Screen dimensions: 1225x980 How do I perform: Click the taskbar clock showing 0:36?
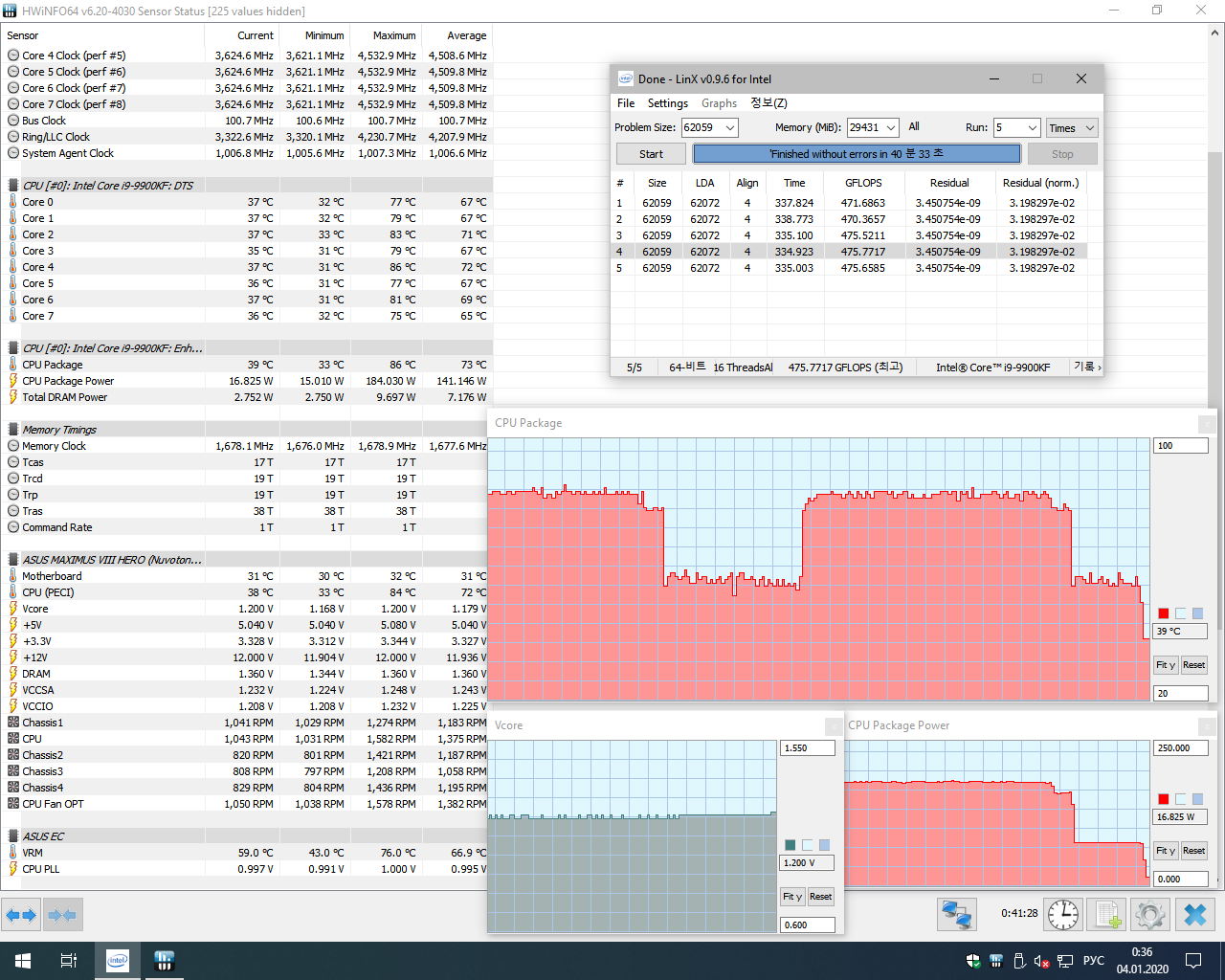pos(1142,961)
